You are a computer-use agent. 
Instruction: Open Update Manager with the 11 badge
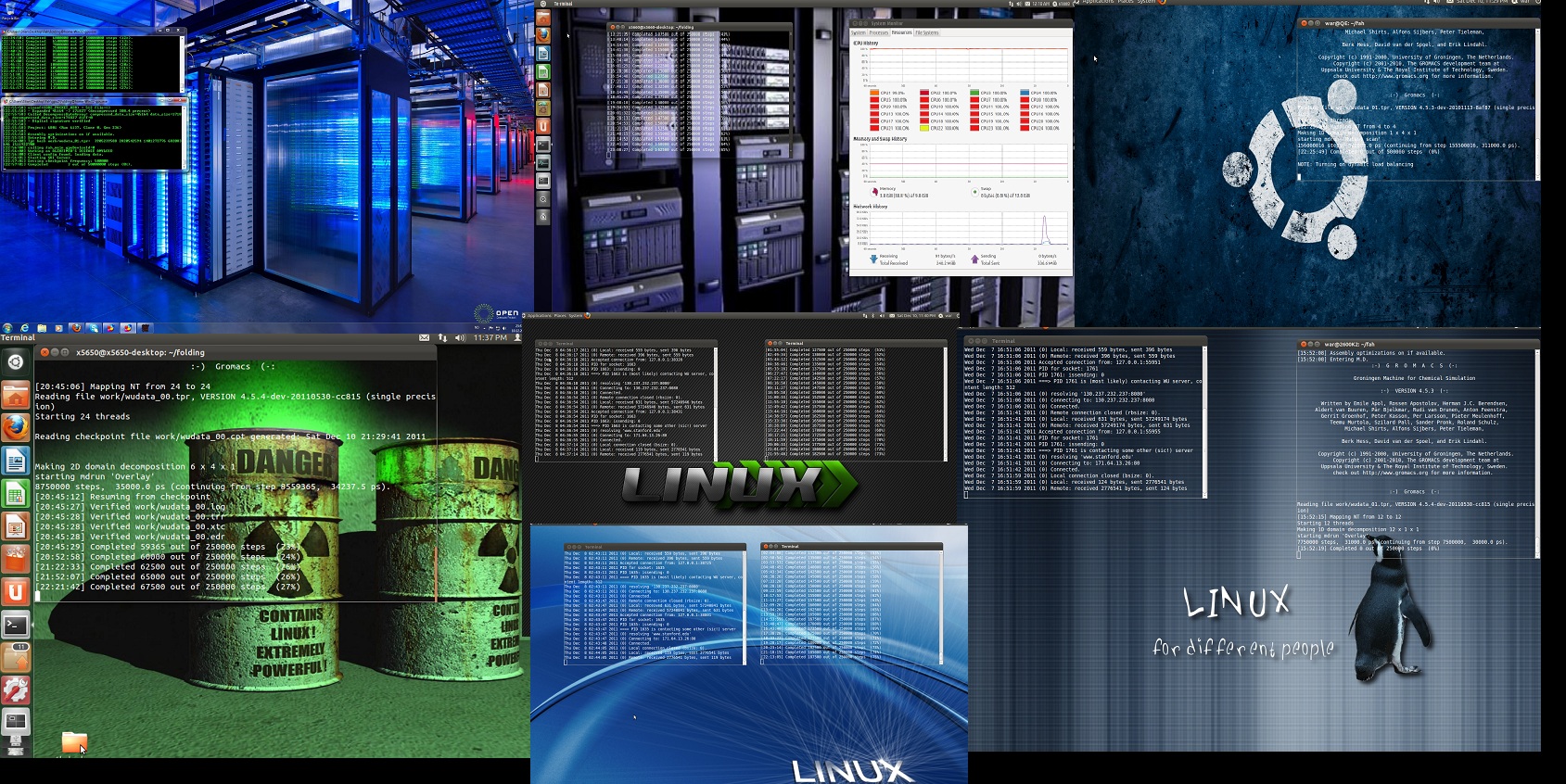point(16,656)
